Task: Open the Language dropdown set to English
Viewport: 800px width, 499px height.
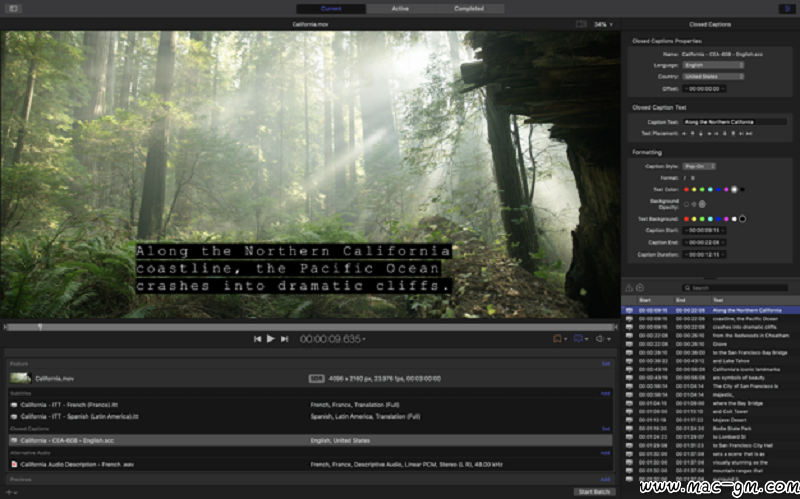Action: (713, 65)
